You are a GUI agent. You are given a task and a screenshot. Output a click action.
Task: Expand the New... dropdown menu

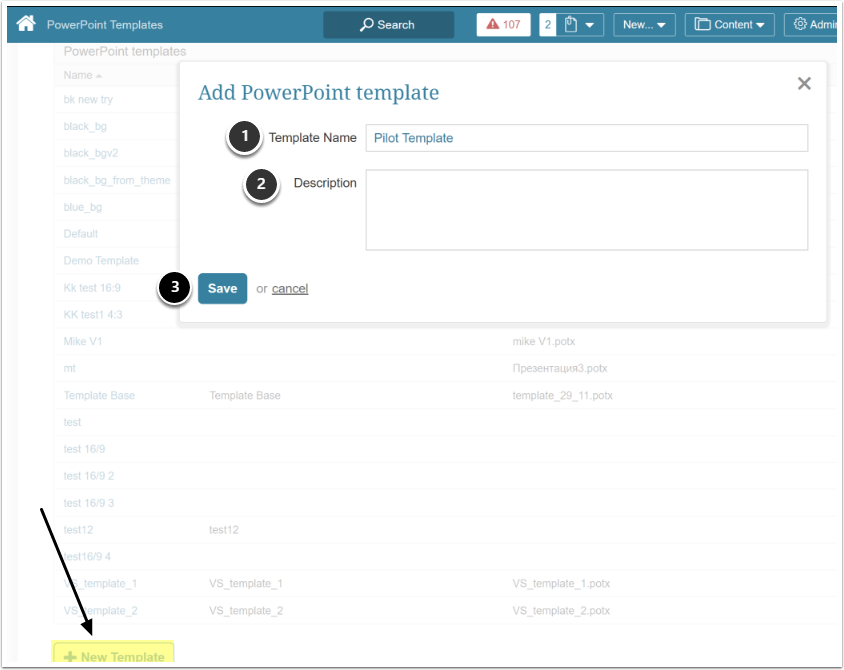click(644, 24)
